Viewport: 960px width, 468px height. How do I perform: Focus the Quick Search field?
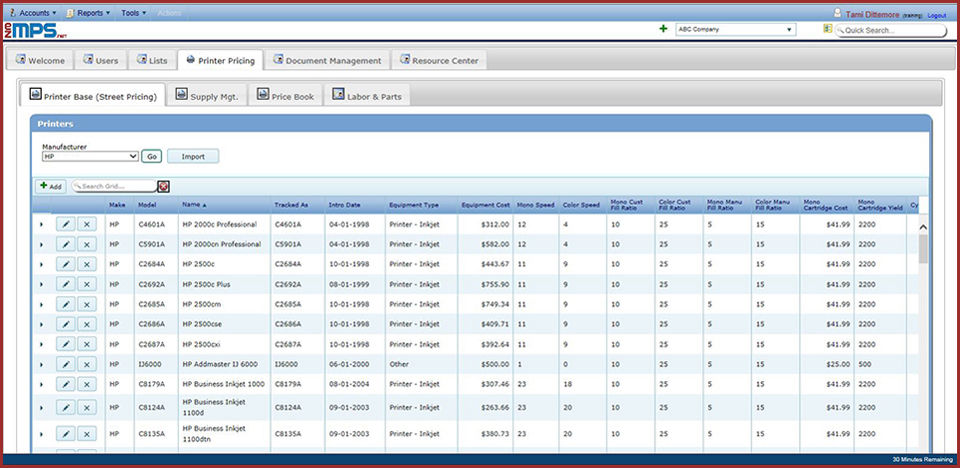point(891,30)
